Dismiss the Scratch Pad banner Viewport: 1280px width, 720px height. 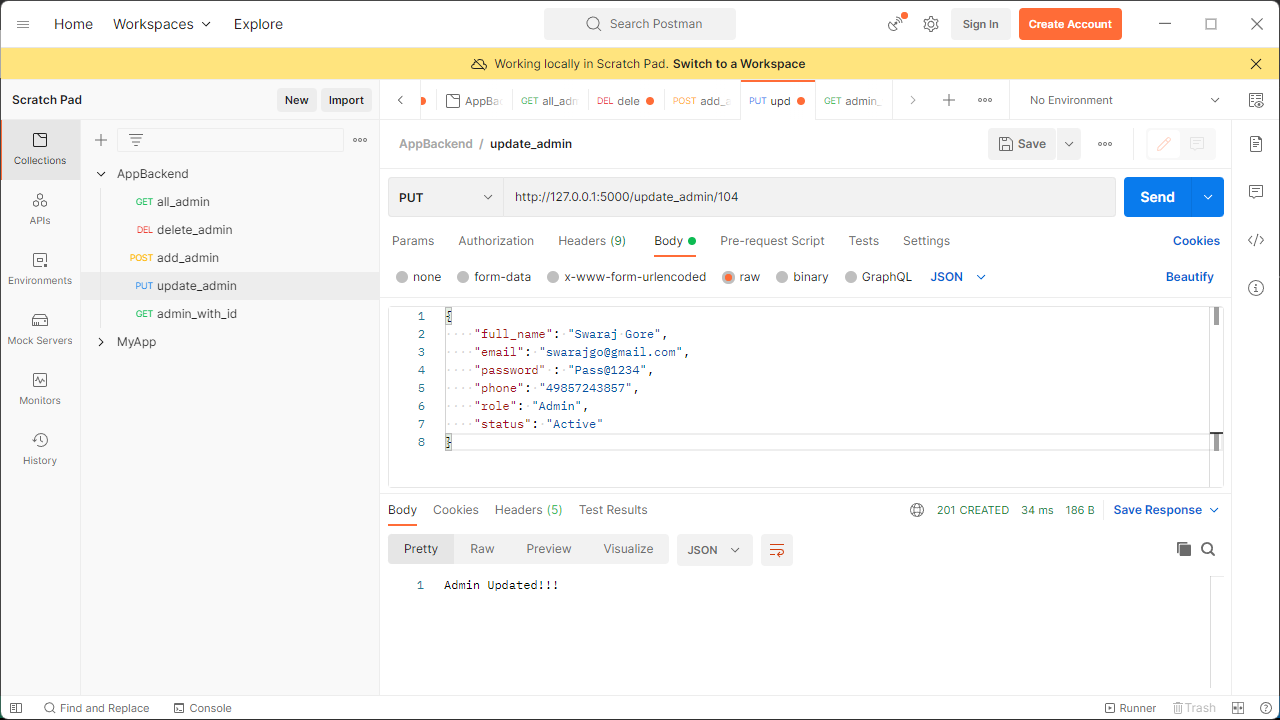tap(1256, 64)
